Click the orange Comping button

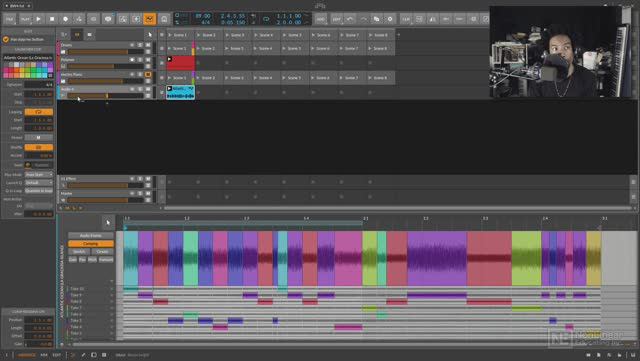(x=91, y=244)
